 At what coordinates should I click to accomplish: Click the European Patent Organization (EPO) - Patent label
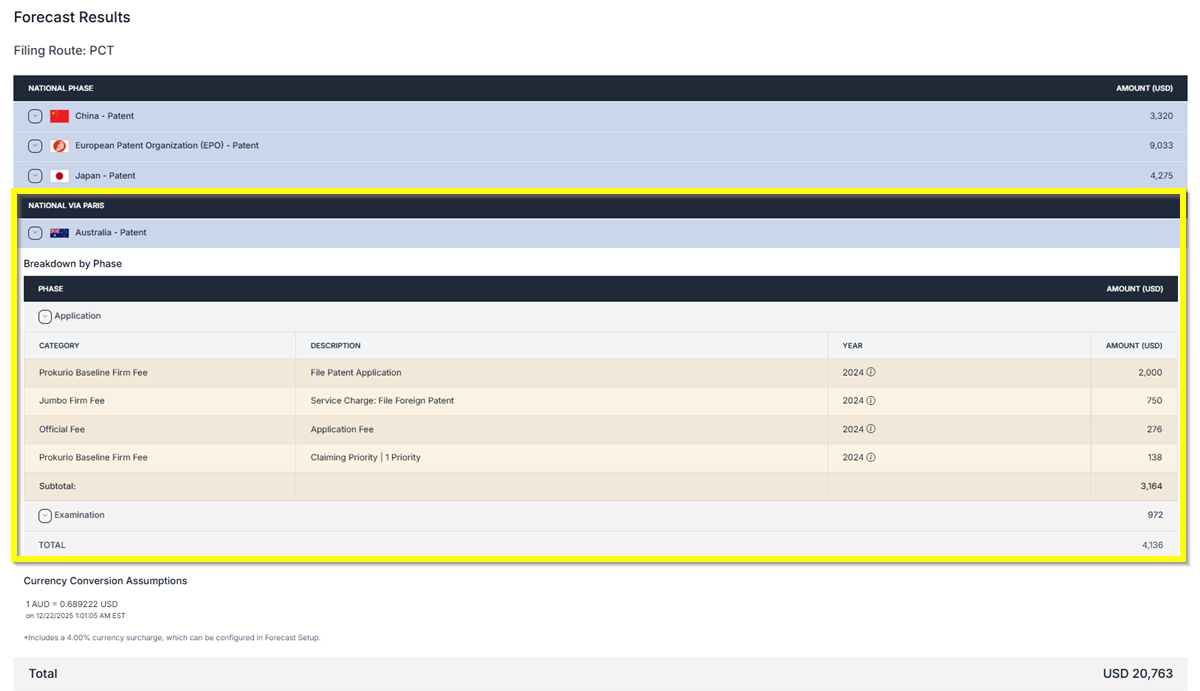point(166,146)
